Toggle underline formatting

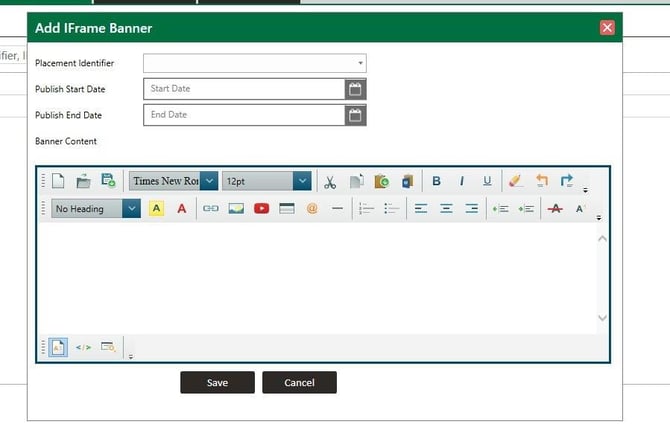point(487,181)
